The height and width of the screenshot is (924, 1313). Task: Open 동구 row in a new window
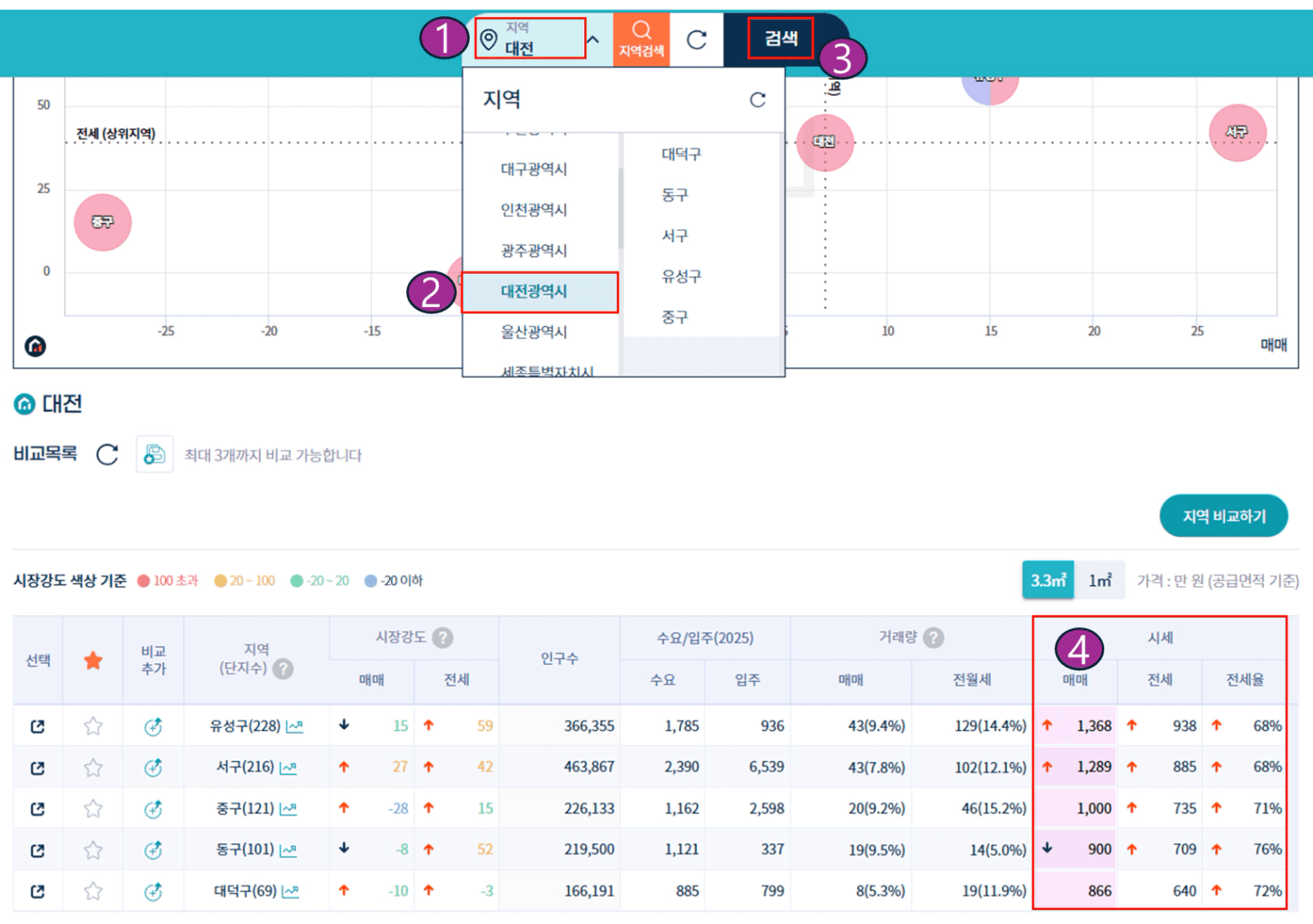[x=38, y=850]
